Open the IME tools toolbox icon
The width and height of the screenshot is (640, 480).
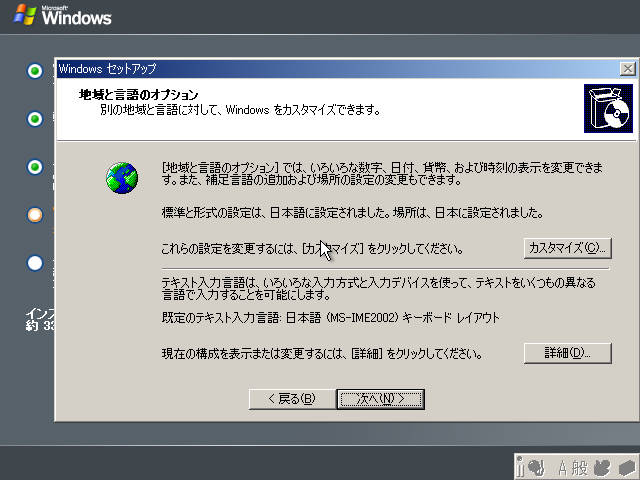pyautogui.click(x=627, y=468)
